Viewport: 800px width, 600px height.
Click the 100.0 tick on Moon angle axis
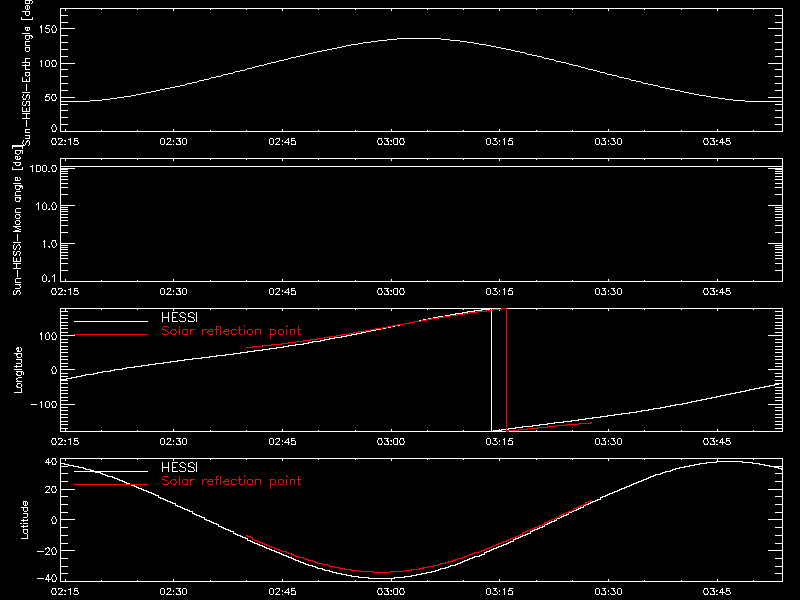43,168
